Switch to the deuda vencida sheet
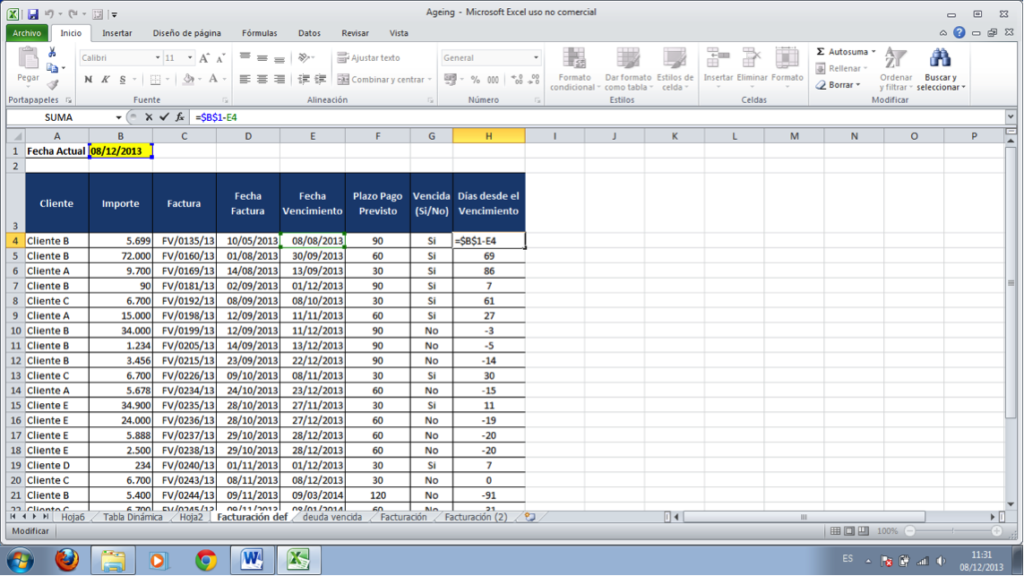This screenshot has height=576, width=1024. (x=332, y=517)
